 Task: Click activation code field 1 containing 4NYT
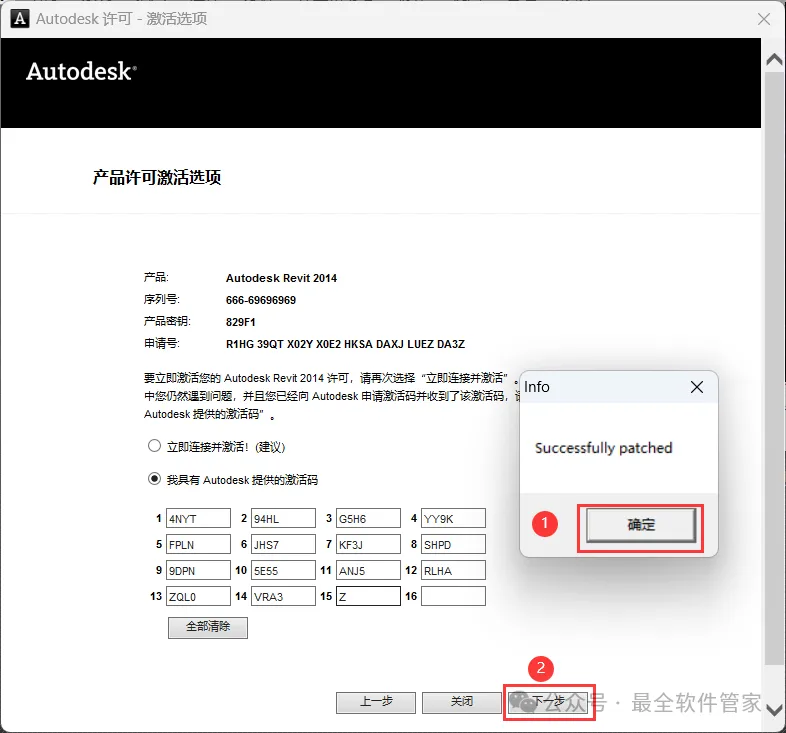point(198,518)
